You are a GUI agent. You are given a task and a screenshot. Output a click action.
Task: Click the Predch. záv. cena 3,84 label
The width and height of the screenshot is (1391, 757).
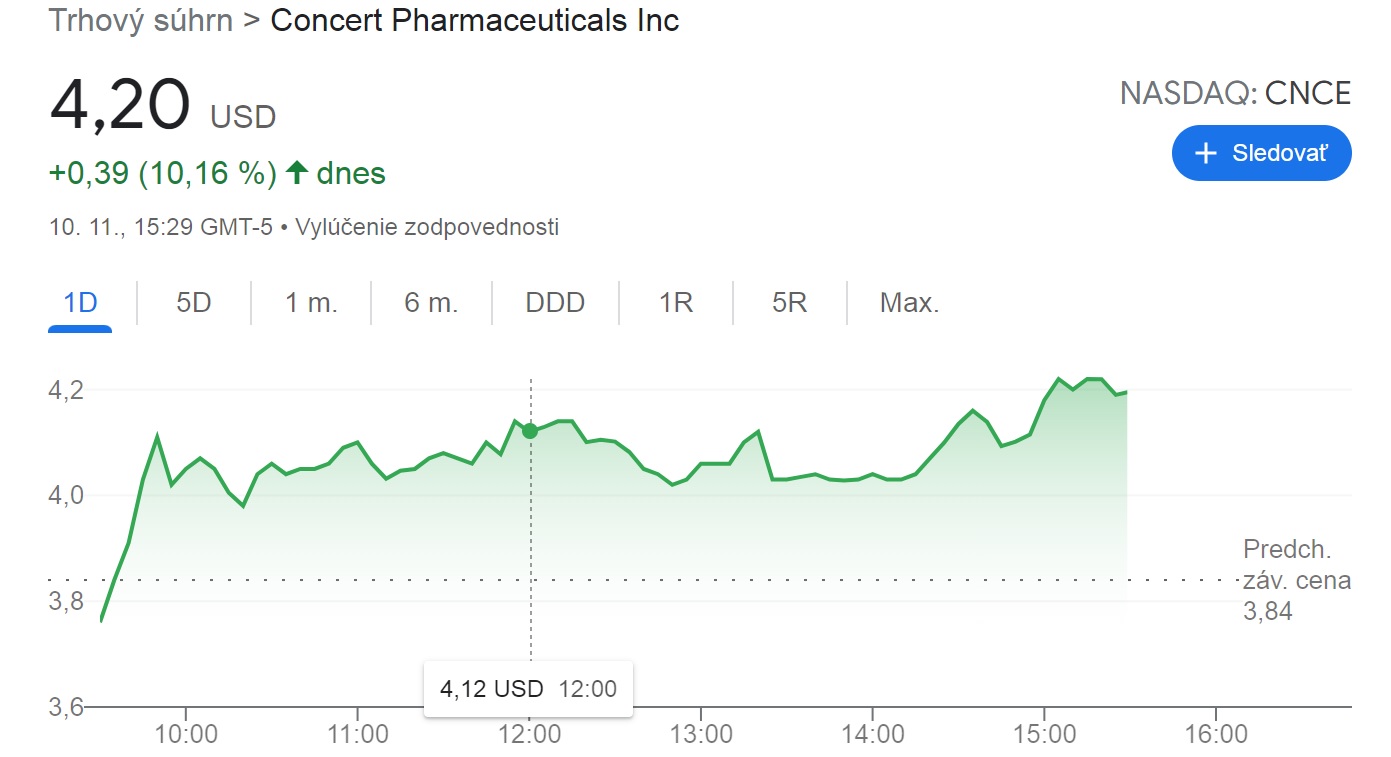point(1296,580)
